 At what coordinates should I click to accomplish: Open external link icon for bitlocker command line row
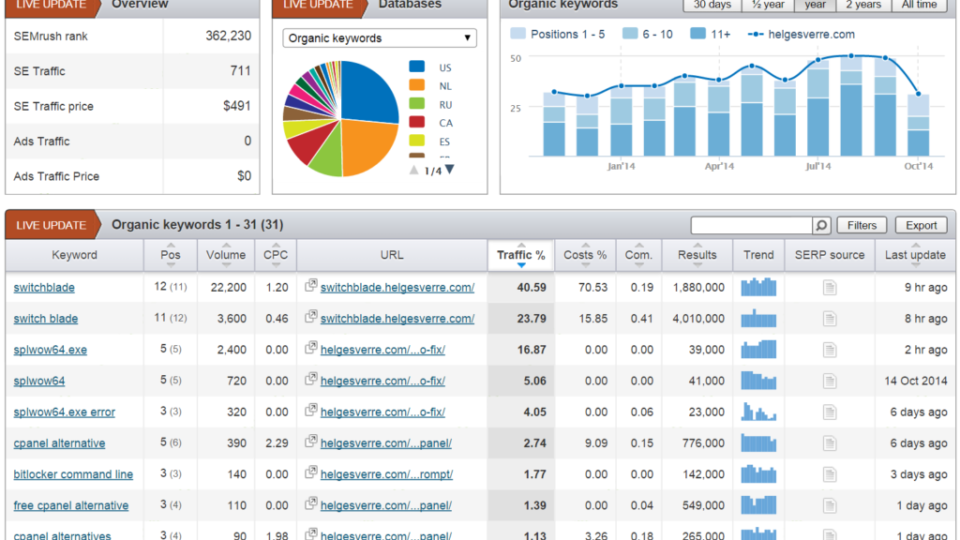click(311, 472)
